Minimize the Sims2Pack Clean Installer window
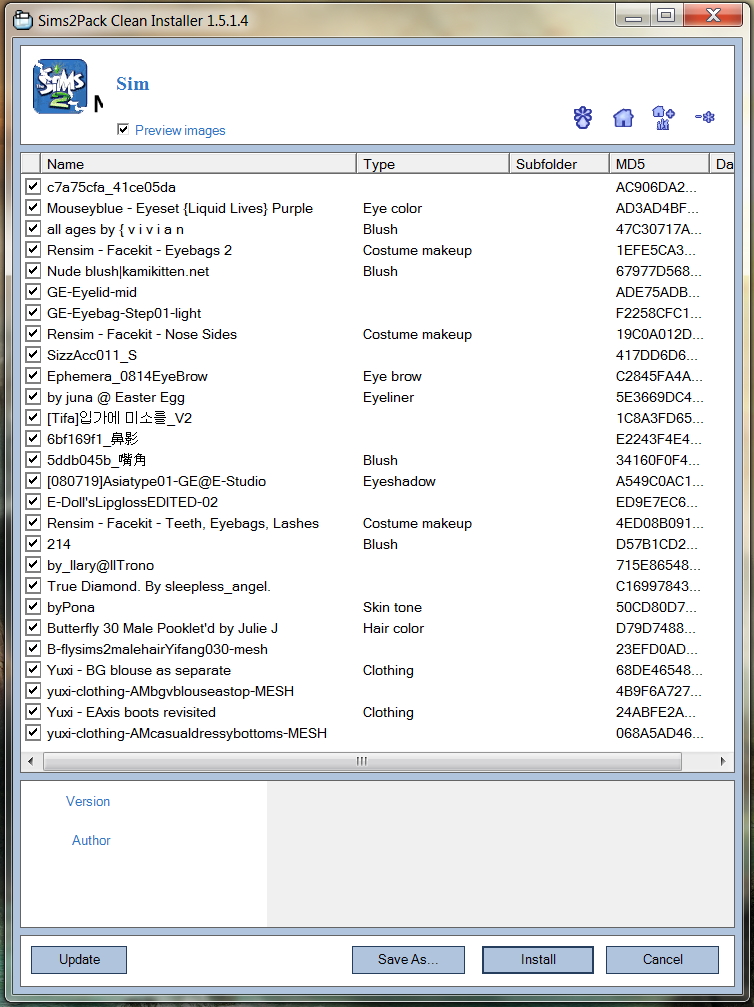Viewport: 754px width, 1007px height. pyautogui.click(x=633, y=16)
